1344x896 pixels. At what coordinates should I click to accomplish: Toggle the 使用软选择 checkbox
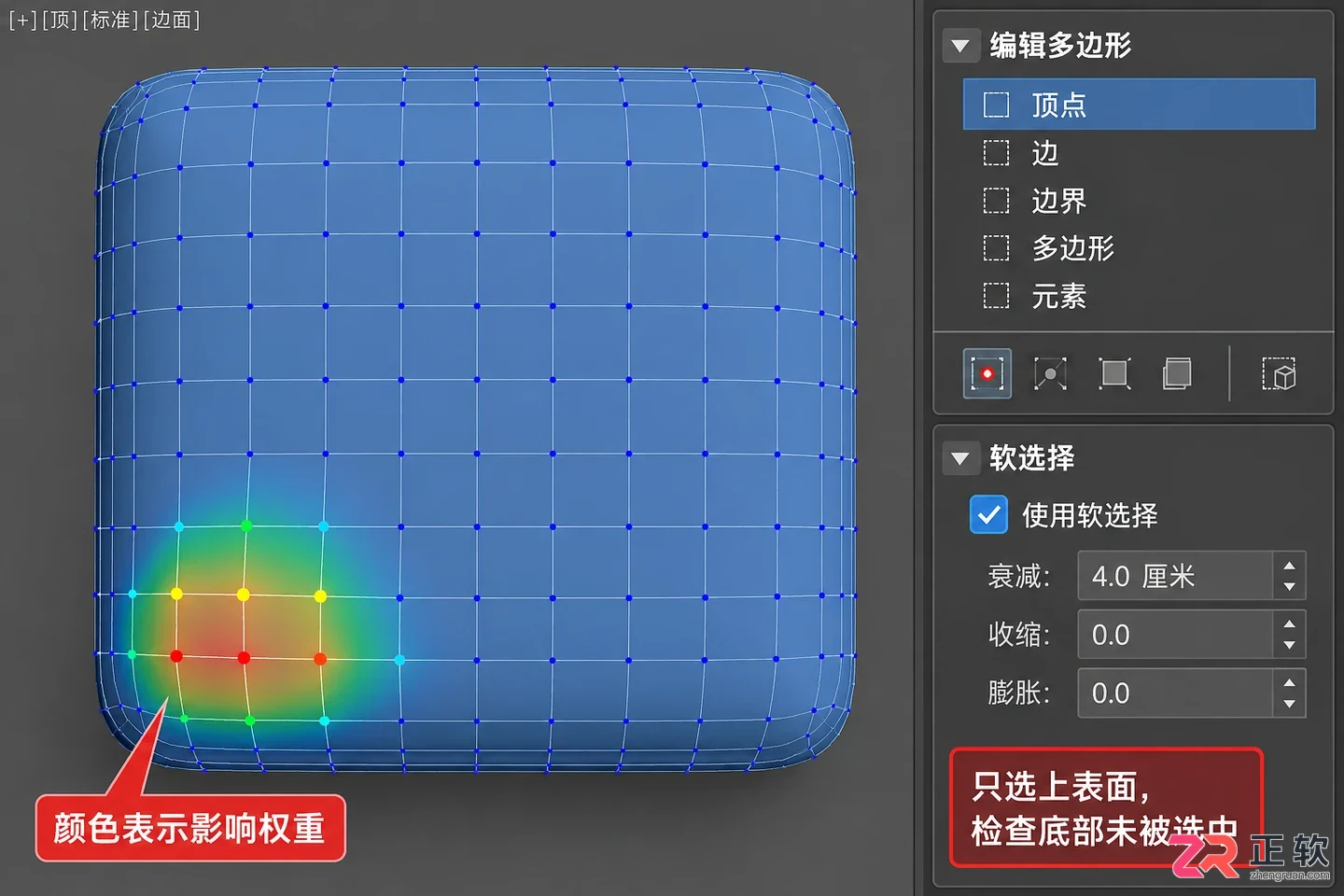tap(988, 514)
